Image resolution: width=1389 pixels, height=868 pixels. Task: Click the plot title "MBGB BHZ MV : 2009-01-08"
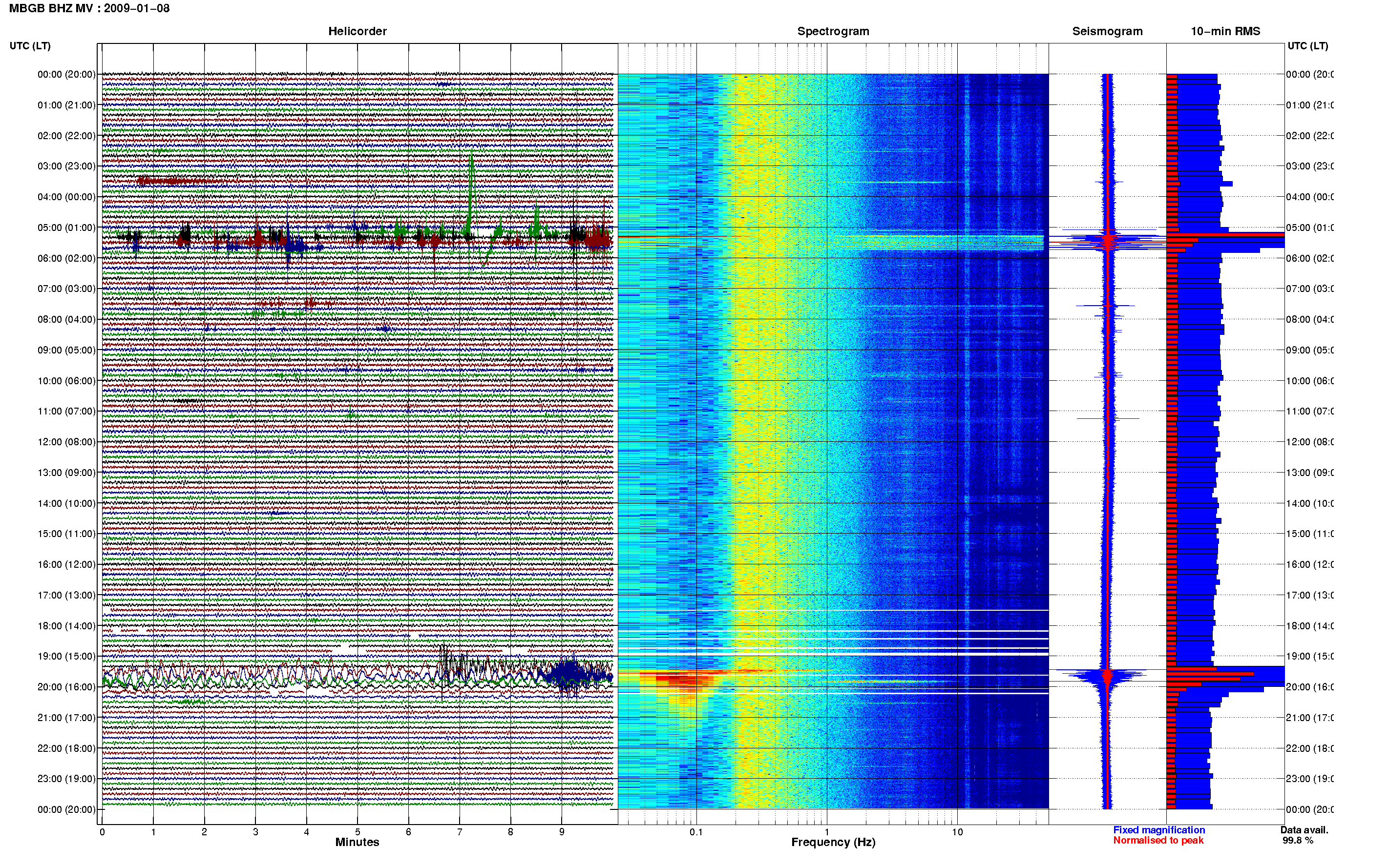click(x=89, y=9)
